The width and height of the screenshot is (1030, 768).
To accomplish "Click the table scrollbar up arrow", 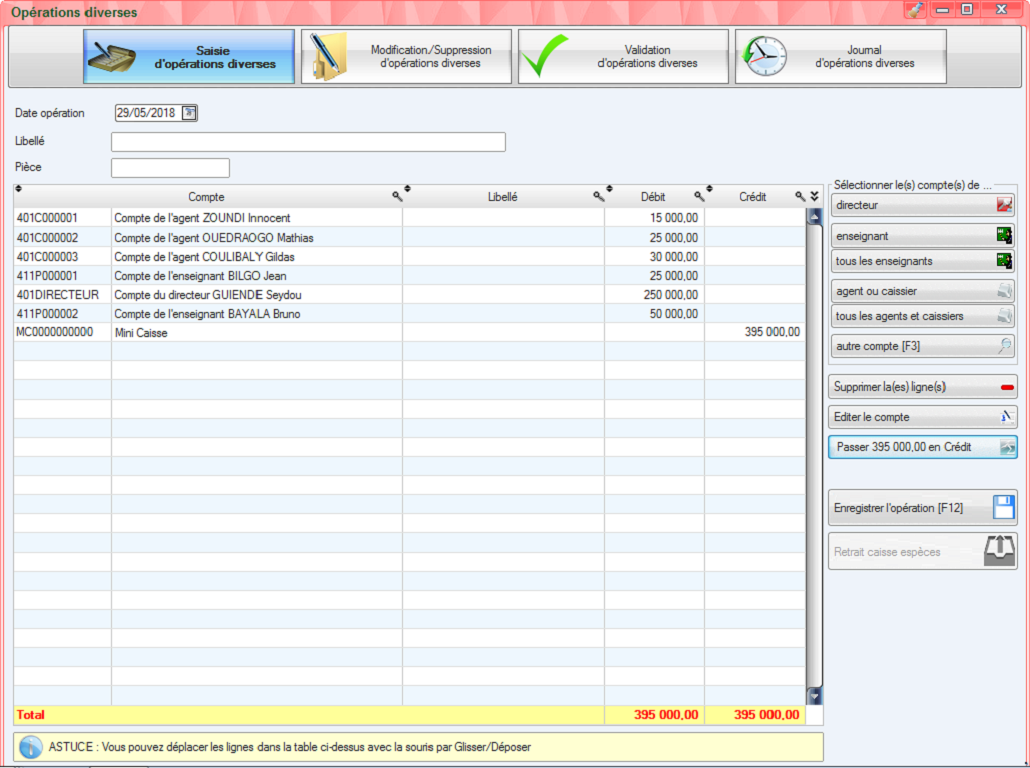I will (x=815, y=217).
